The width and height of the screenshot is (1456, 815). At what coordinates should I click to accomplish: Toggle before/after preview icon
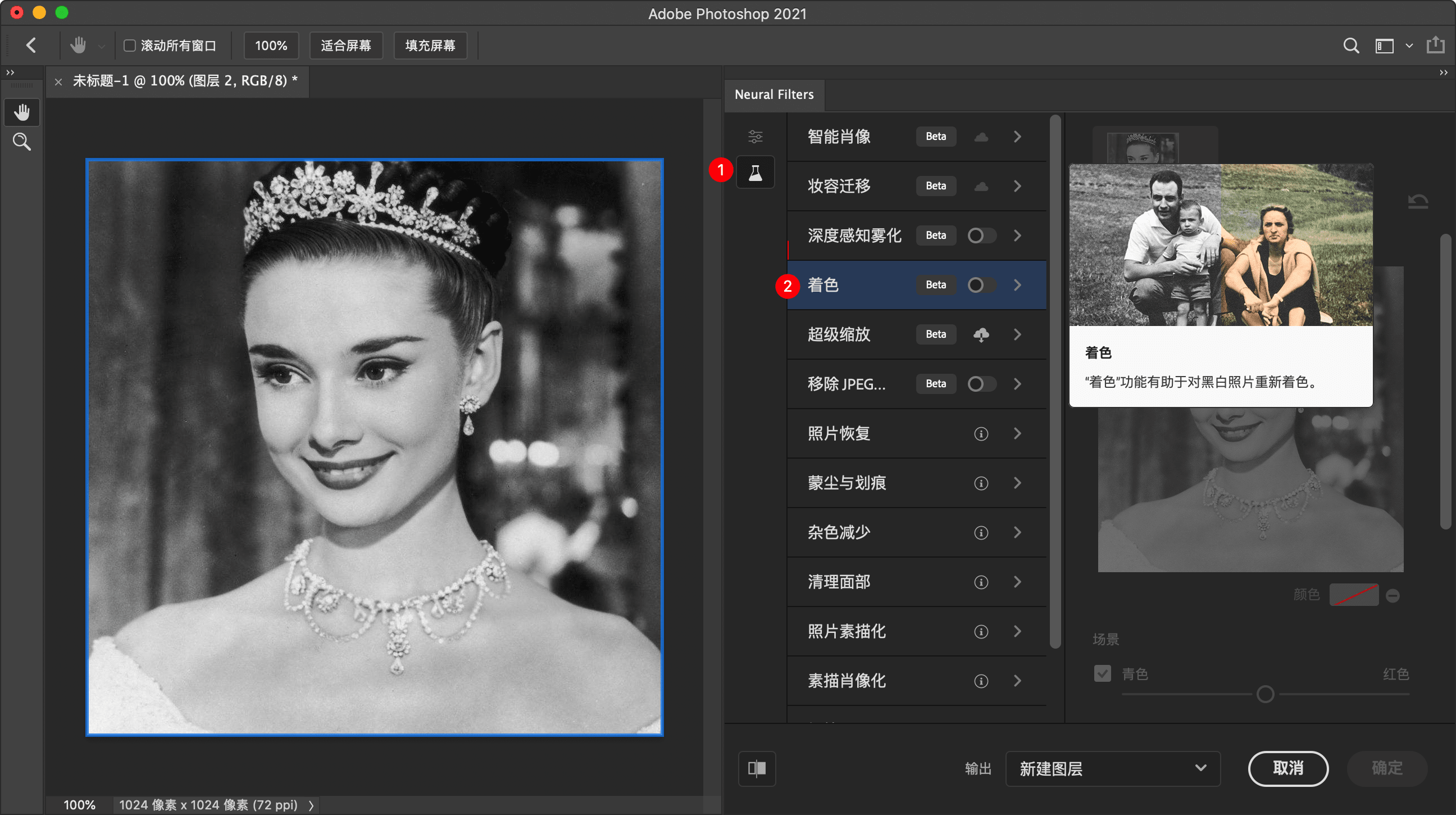(x=757, y=768)
